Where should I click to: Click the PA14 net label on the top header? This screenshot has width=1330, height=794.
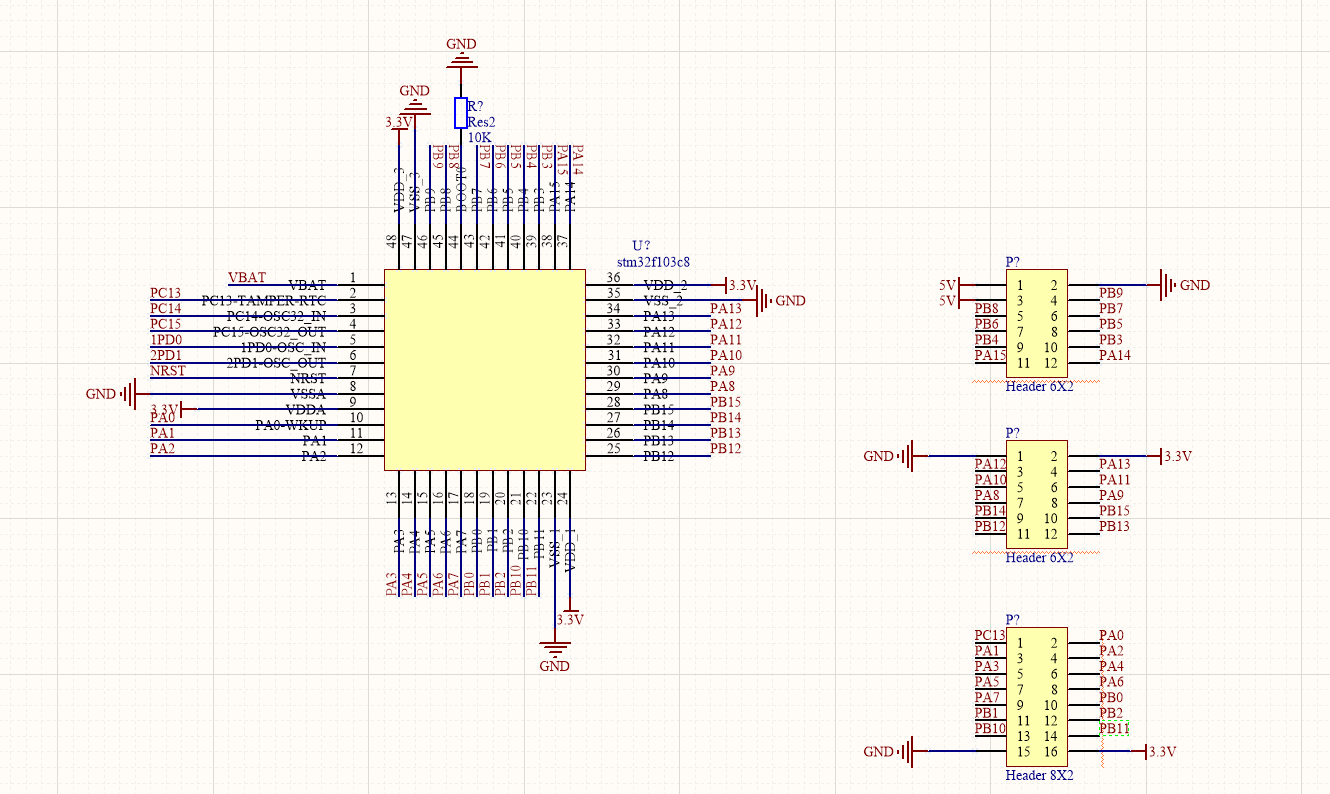coord(1115,355)
